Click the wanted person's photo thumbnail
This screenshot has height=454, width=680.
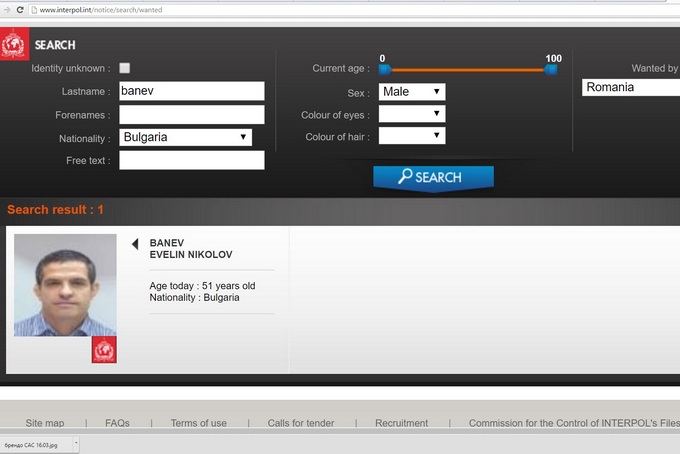tap(65, 285)
